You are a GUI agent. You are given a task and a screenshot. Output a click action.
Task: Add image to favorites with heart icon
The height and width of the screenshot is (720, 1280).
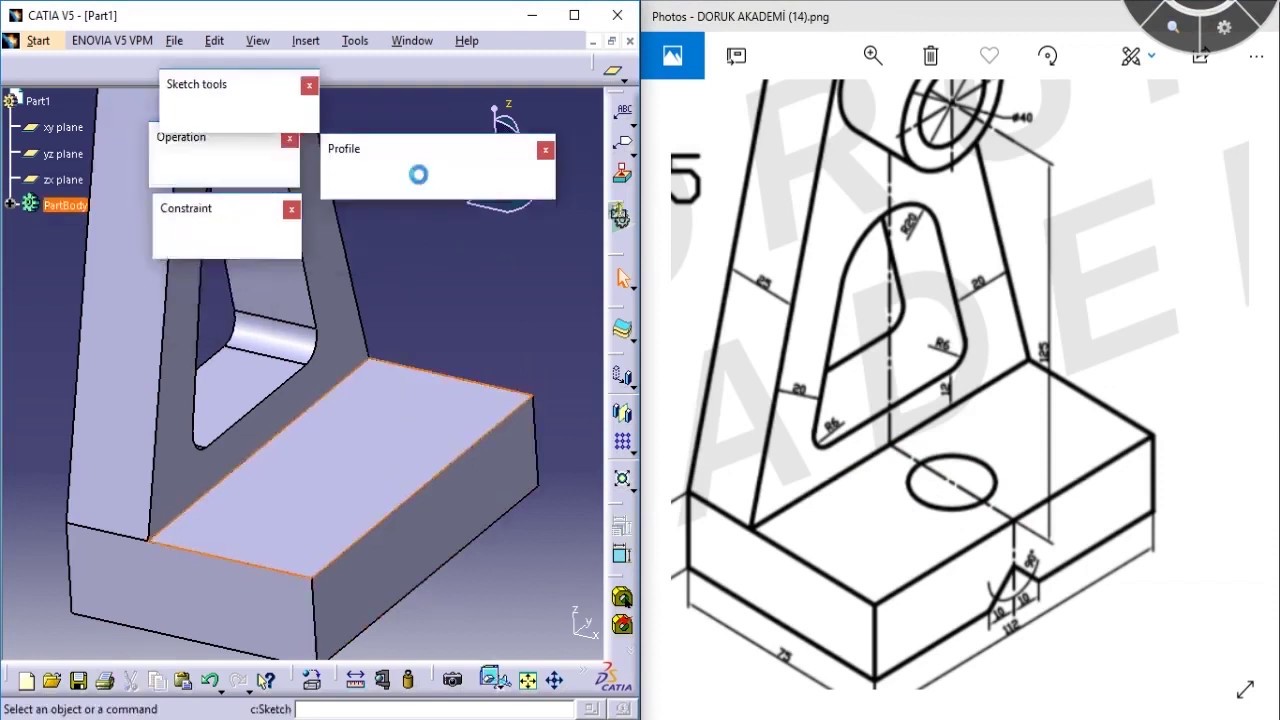click(x=989, y=56)
